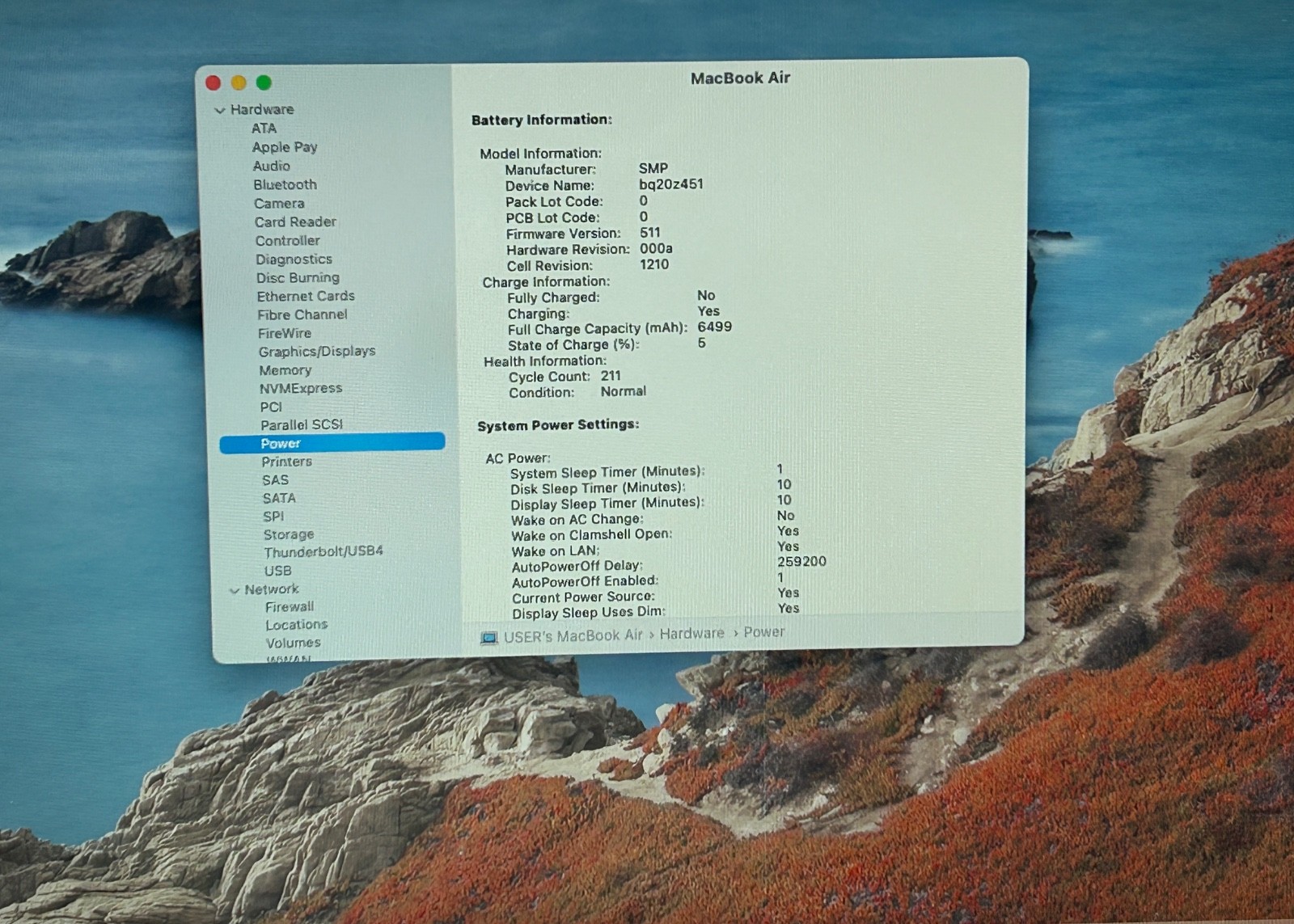The image size is (1294, 924).
Task: Open the Graphics/Displays category
Action: (x=317, y=352)
